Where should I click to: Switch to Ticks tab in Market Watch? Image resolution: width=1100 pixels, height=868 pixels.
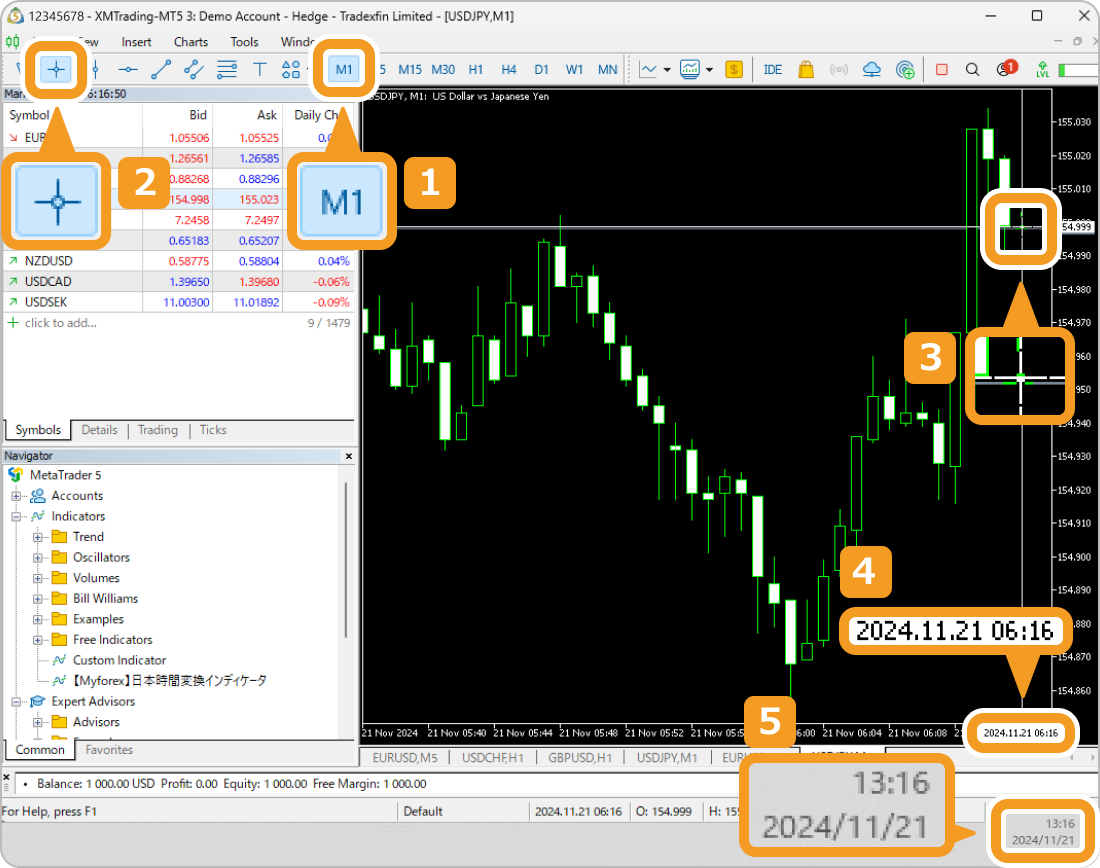pos(213,429)
